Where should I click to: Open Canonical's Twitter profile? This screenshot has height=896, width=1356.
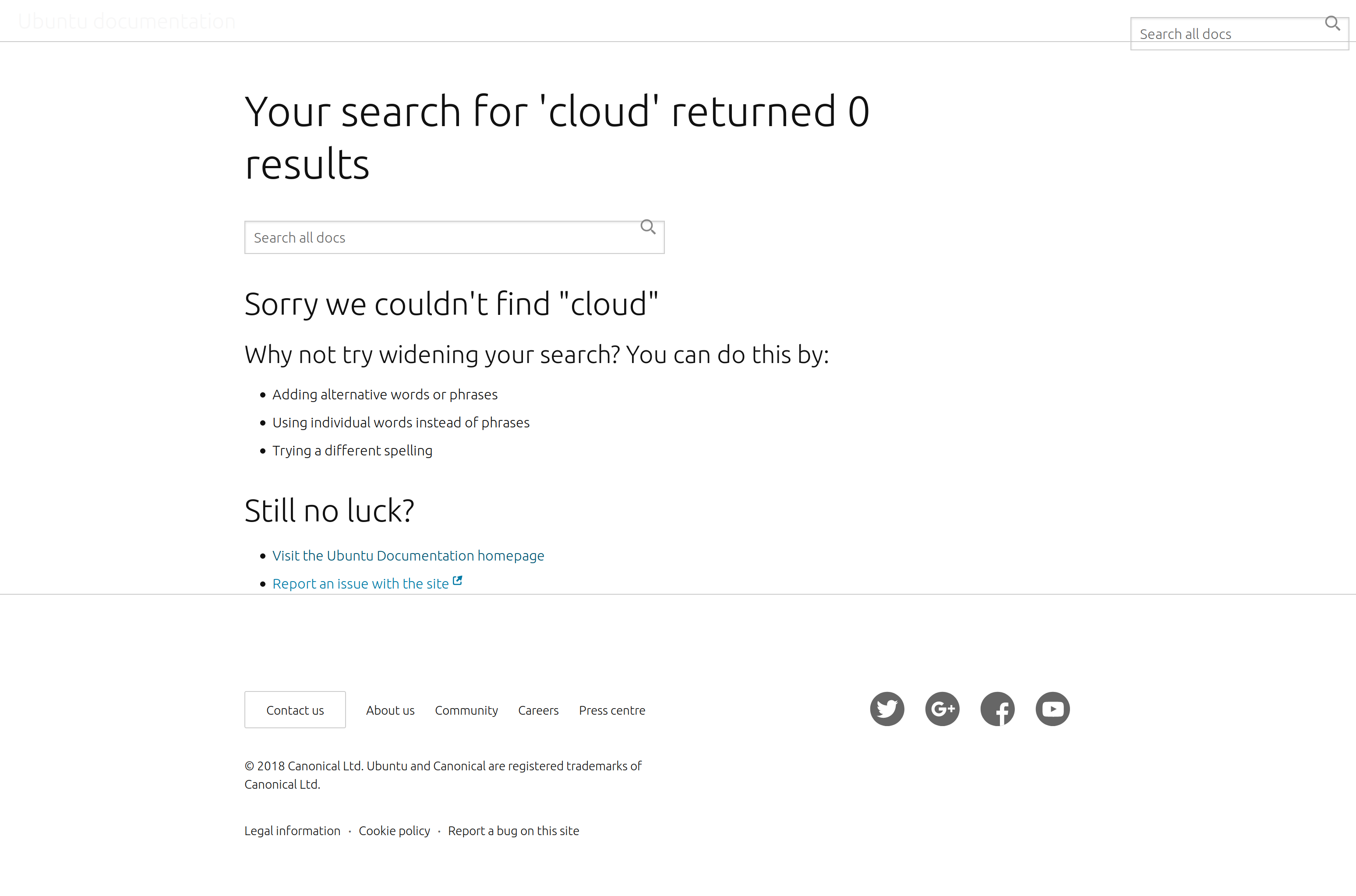pos(886,709)
